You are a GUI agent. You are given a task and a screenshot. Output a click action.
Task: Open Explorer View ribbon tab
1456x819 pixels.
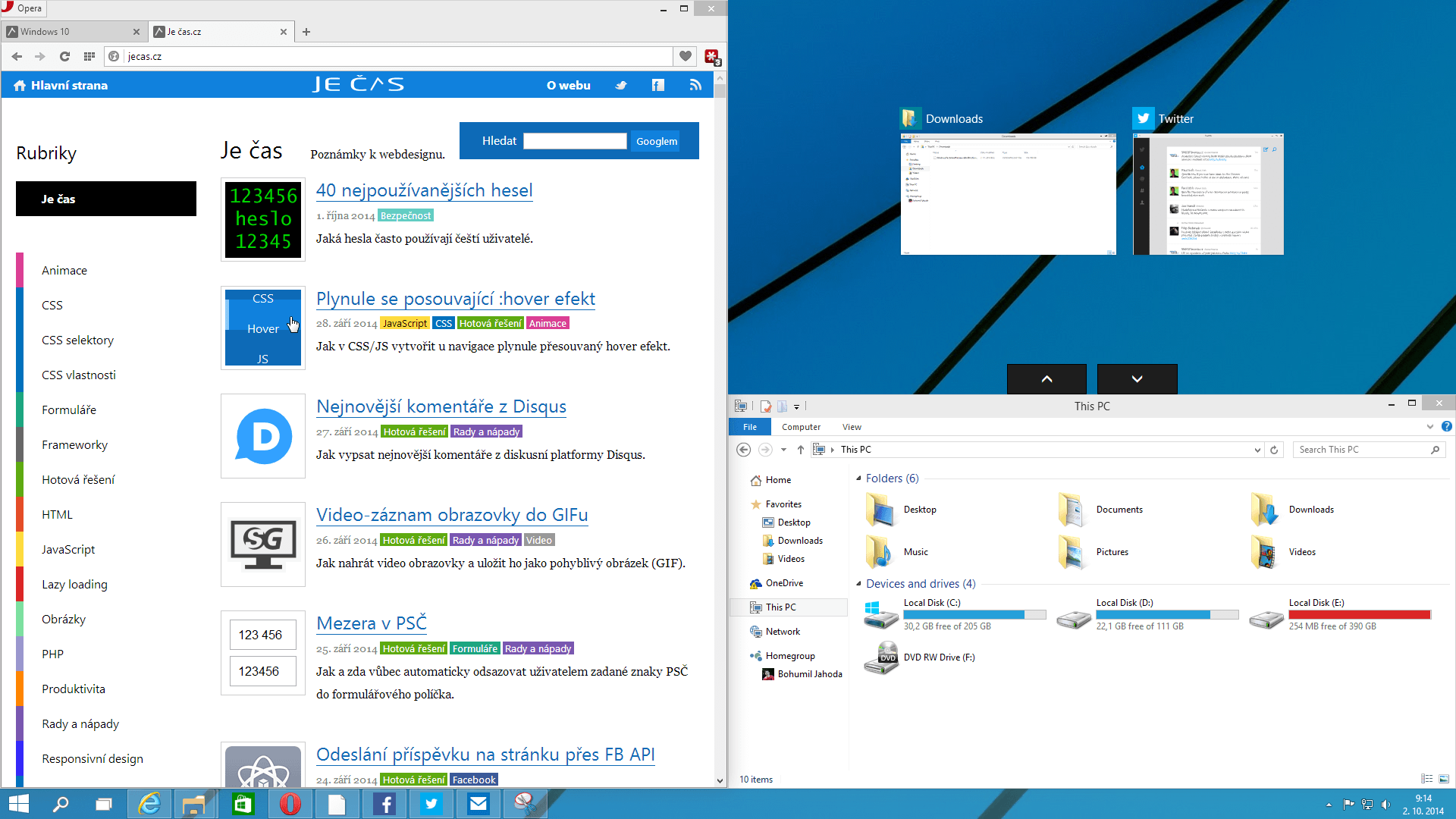pyautogui.click(x=852, y=427)
